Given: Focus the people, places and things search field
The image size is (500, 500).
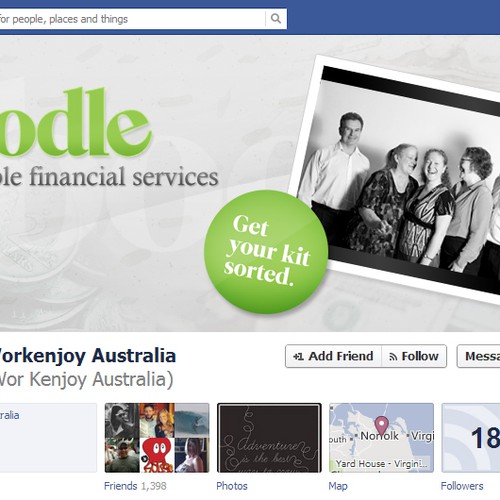Looking at the screenshot, I should tap(133, 19).
